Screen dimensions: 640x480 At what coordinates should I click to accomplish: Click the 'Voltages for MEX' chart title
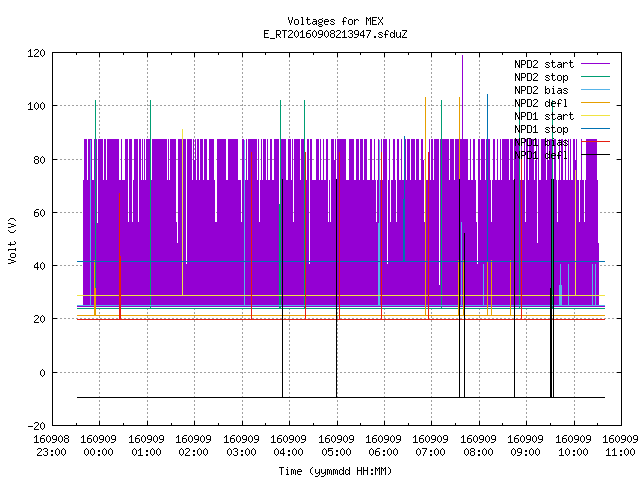335,21
